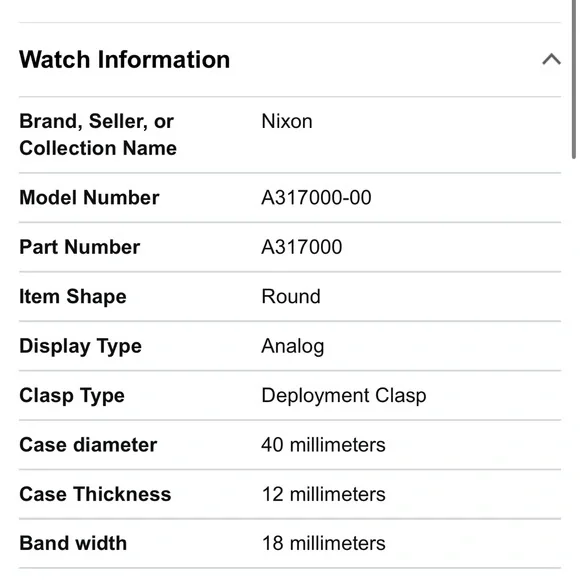Image resolution: width=580 pixels, height=580 pixels.
Task: Select the 40 millimeters value
Action: tap(323, 445)
